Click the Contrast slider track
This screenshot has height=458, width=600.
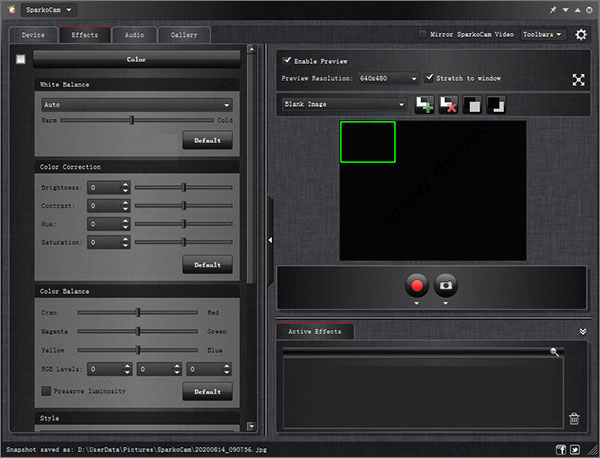point(184,205)
